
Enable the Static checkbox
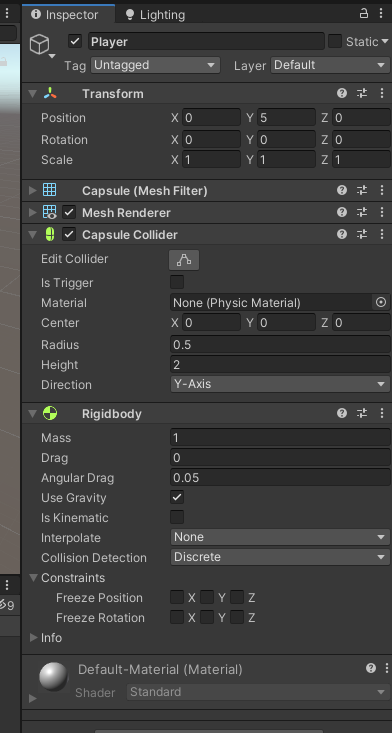click(x=335, y=42)
